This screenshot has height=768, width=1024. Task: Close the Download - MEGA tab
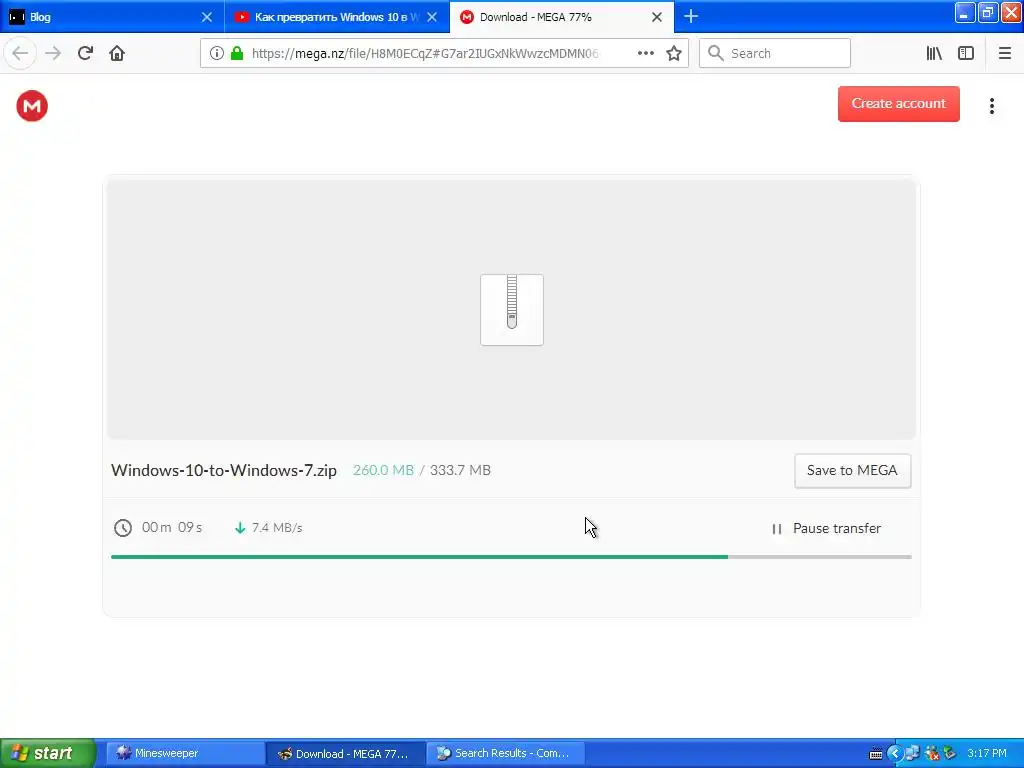[657, 17]
